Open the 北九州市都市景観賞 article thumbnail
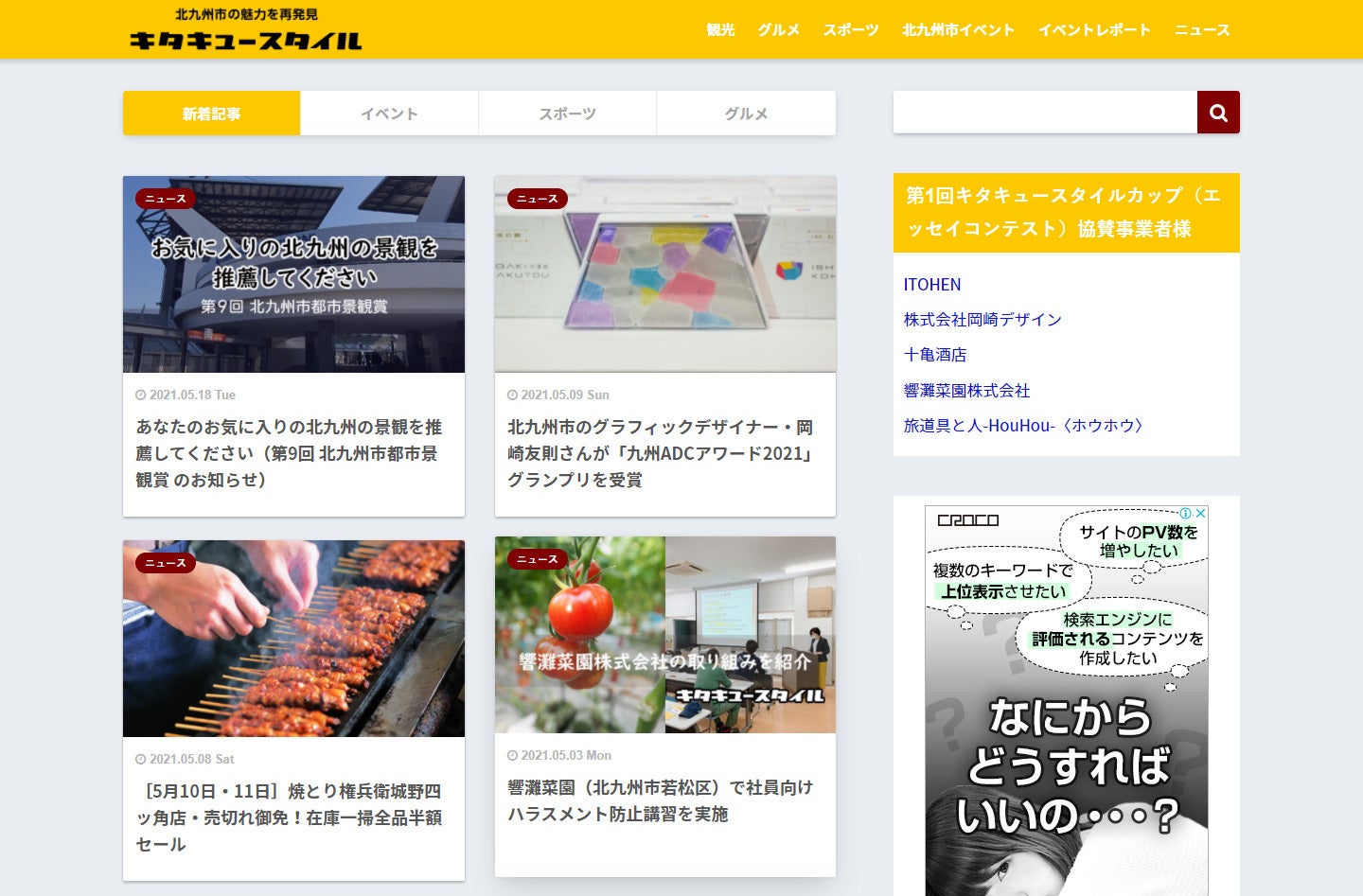 (293, 274)
